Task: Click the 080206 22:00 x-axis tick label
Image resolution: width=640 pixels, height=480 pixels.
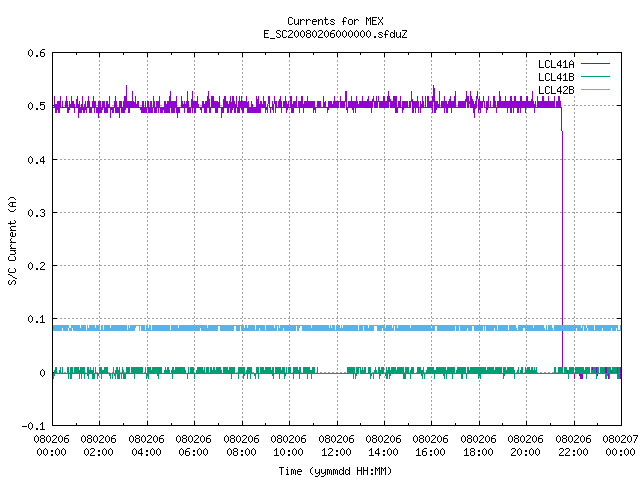Action: [x=573, y=446]
